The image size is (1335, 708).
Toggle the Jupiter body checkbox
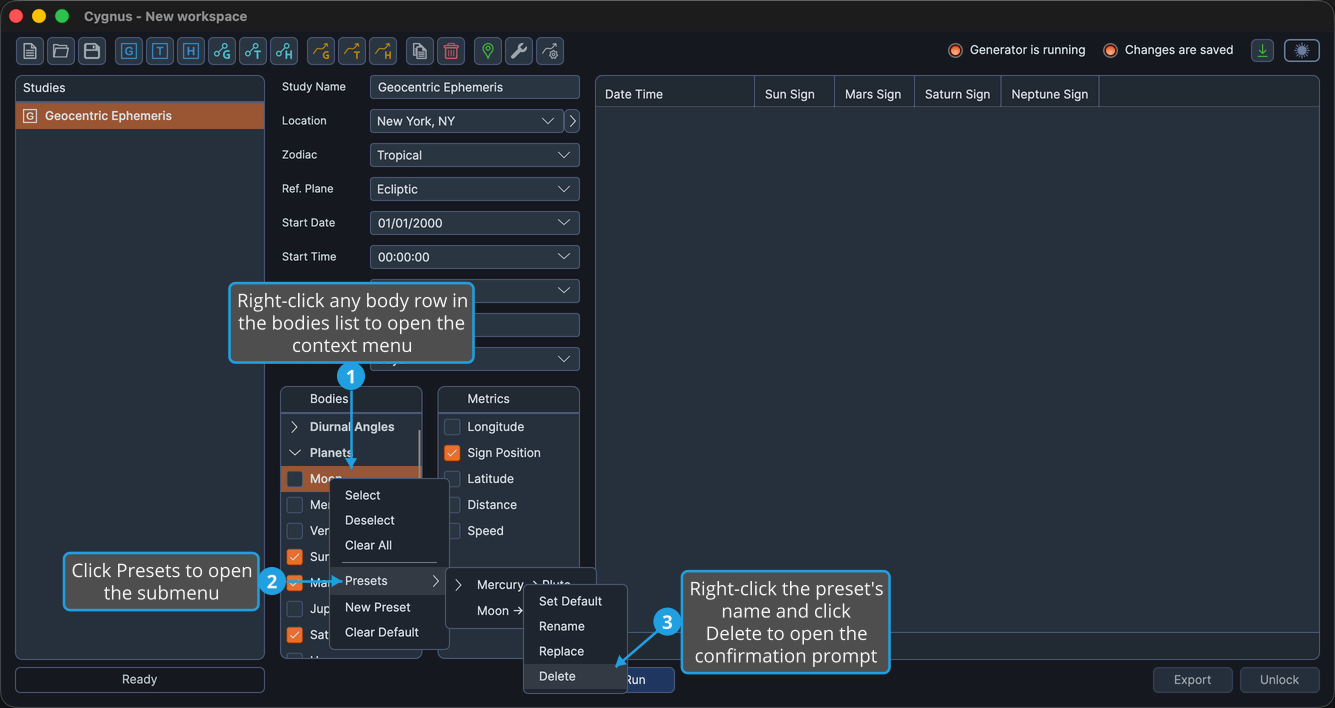(295, 609)
